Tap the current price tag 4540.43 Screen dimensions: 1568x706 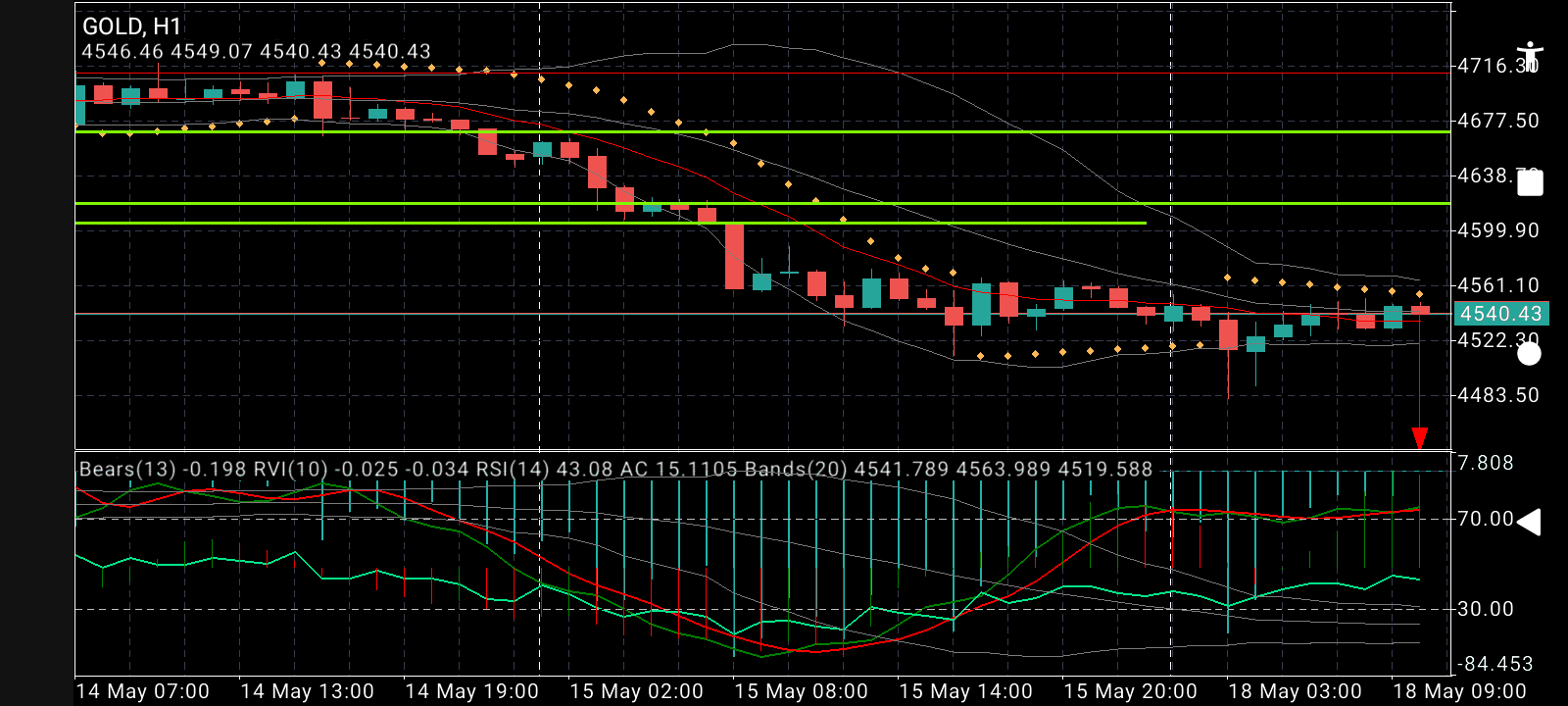click(1500, 314)
